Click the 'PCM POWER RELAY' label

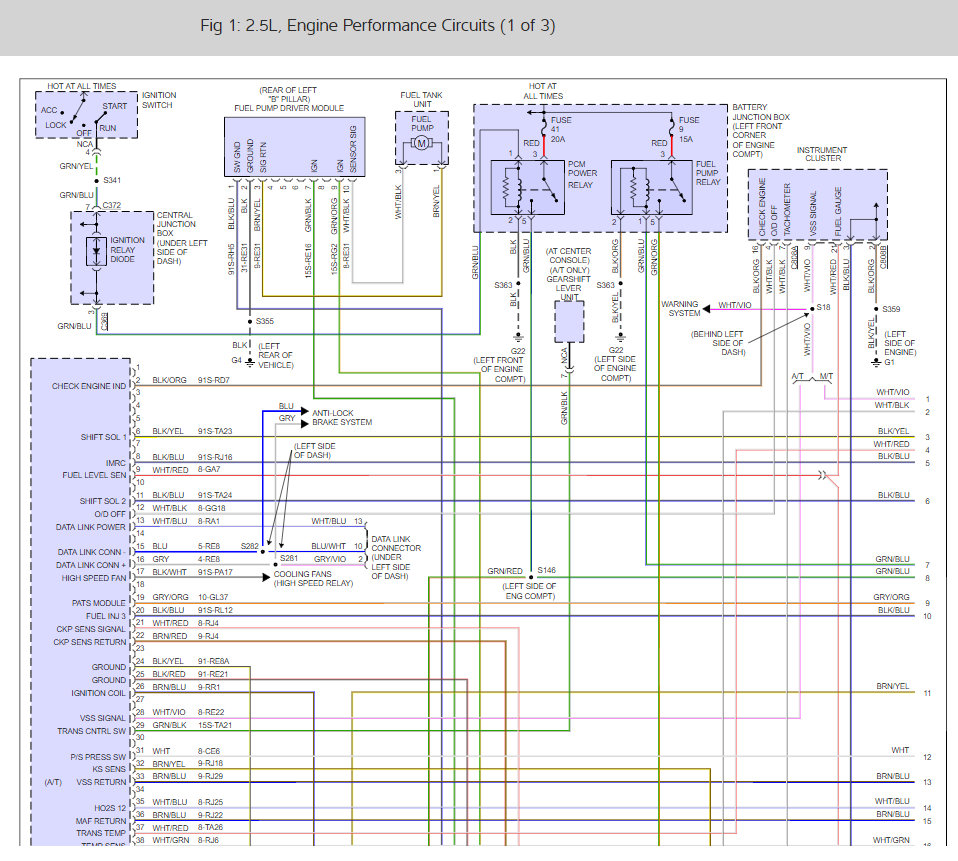point(582,175)
